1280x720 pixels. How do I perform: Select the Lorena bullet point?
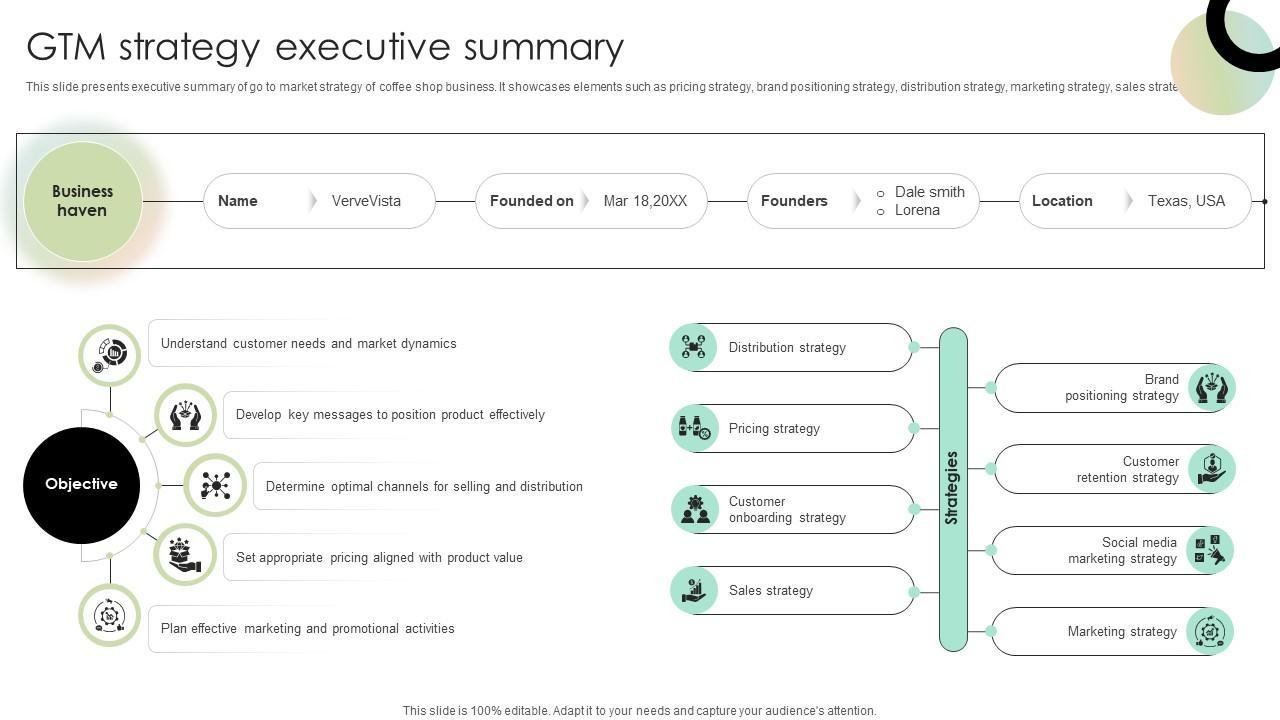pyautogui.click(x=880, y=211)
